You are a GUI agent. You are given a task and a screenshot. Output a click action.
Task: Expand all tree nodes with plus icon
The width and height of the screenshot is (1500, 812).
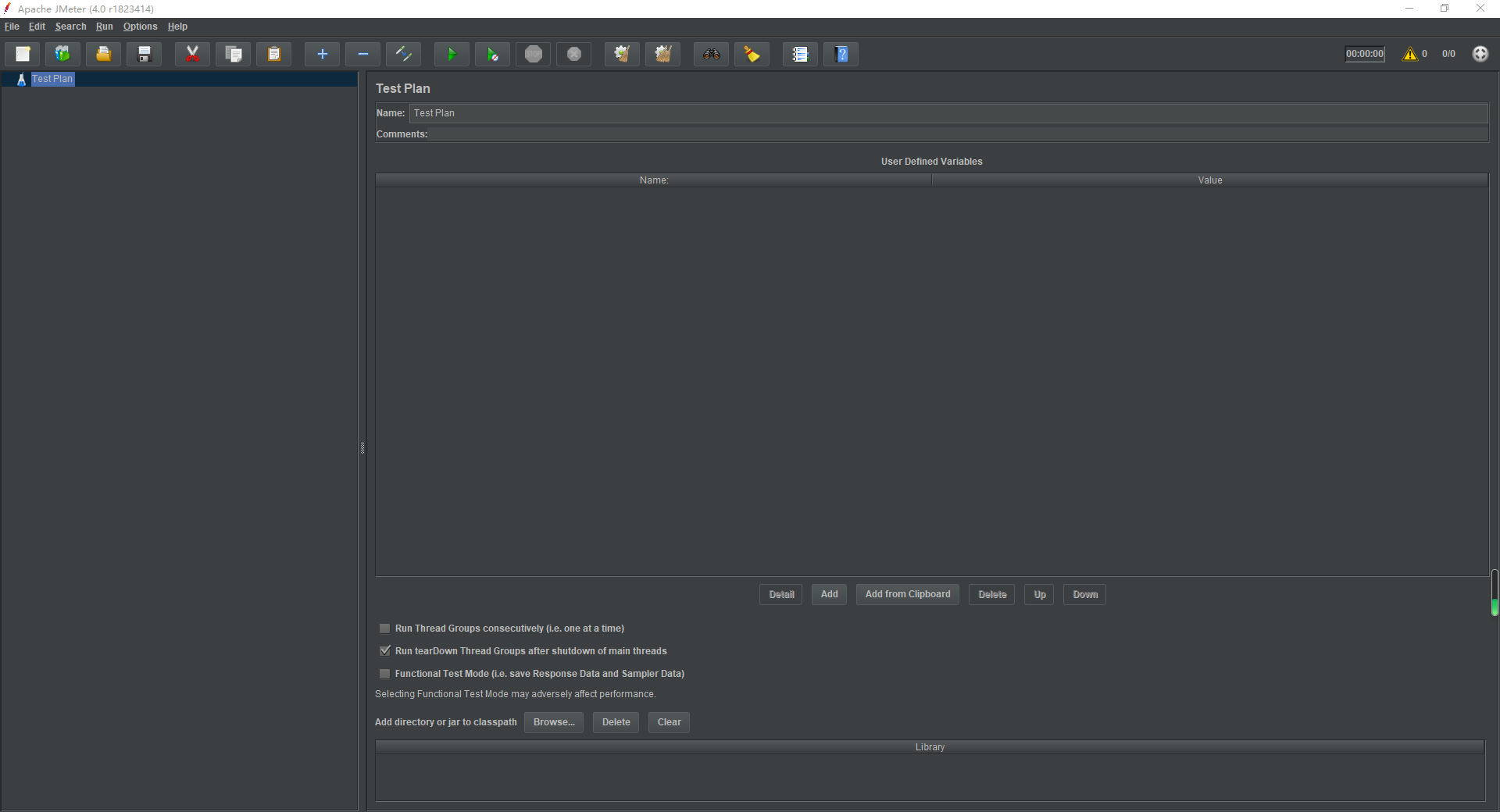[x=322, y=54]
